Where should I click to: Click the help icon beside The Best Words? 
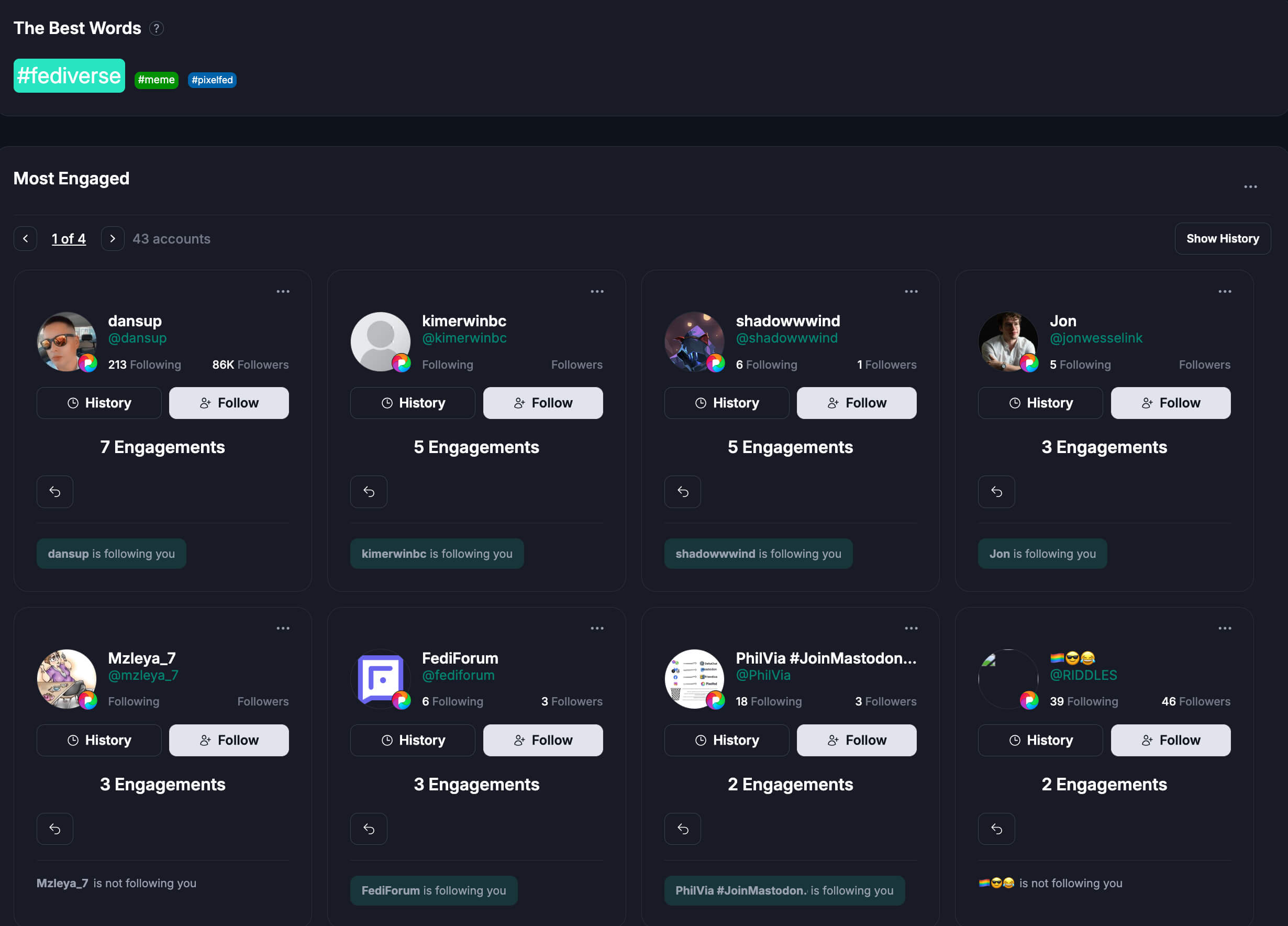[x=156, y=28]
